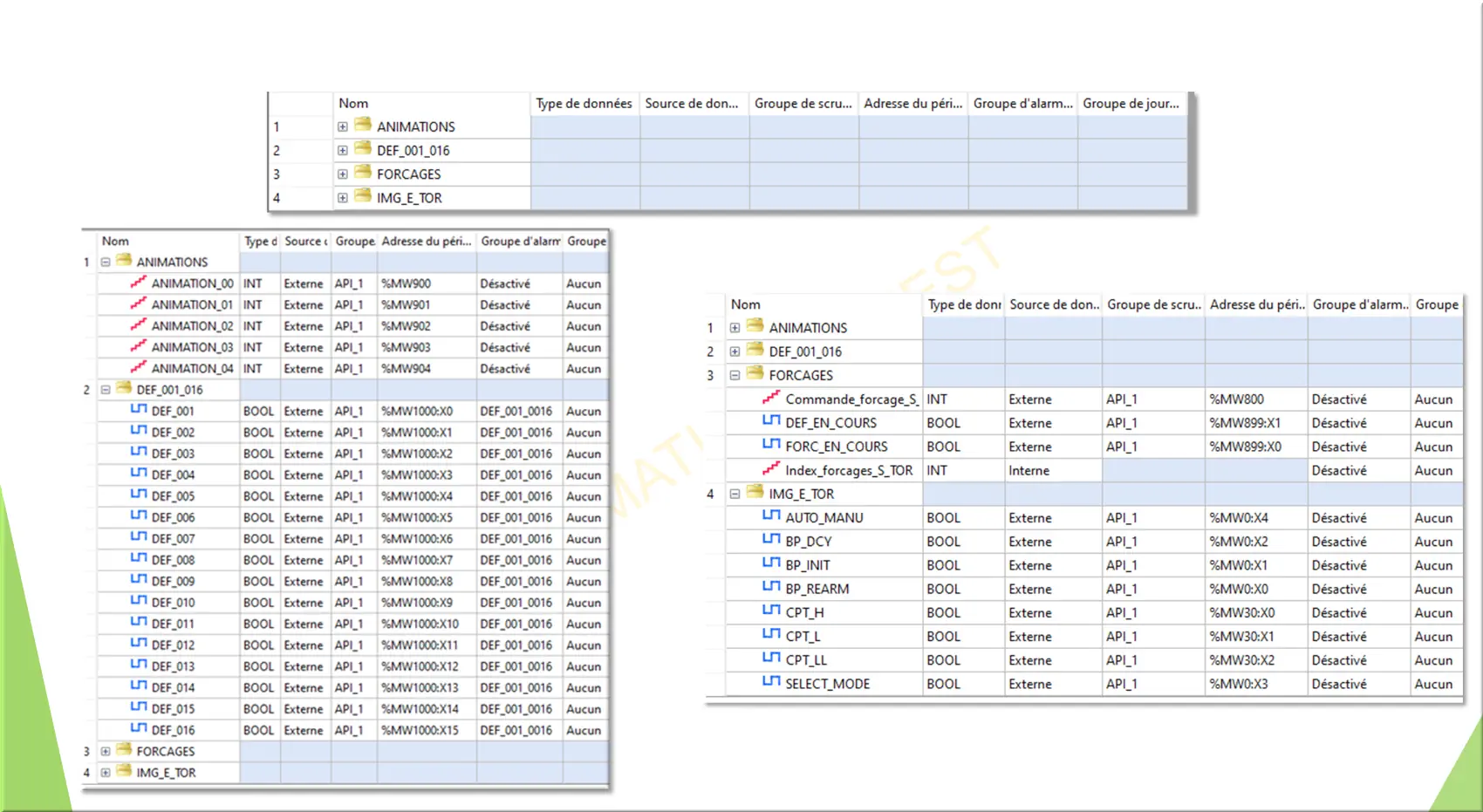The image size is (1483, 812).
Task: Click the "Type de données" column header
Action: [x=584, y=103]
